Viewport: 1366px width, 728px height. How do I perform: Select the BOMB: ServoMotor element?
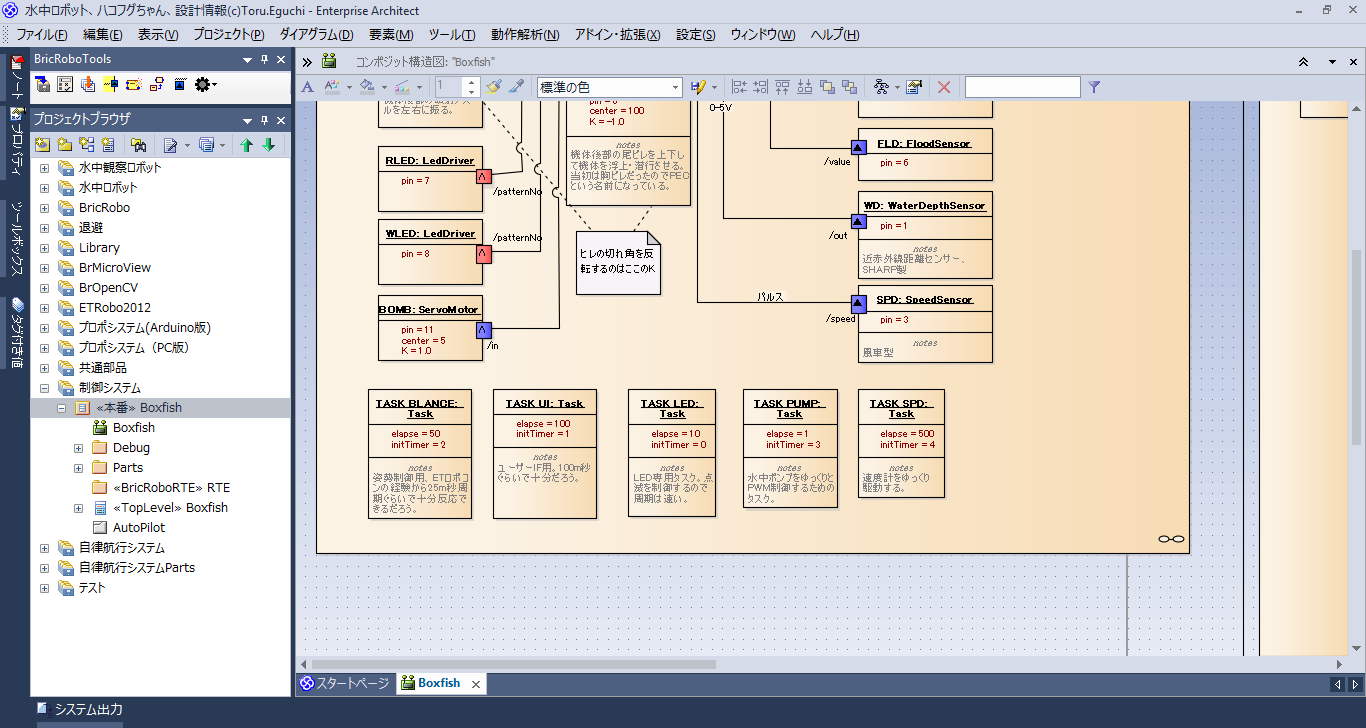[430, 328]
